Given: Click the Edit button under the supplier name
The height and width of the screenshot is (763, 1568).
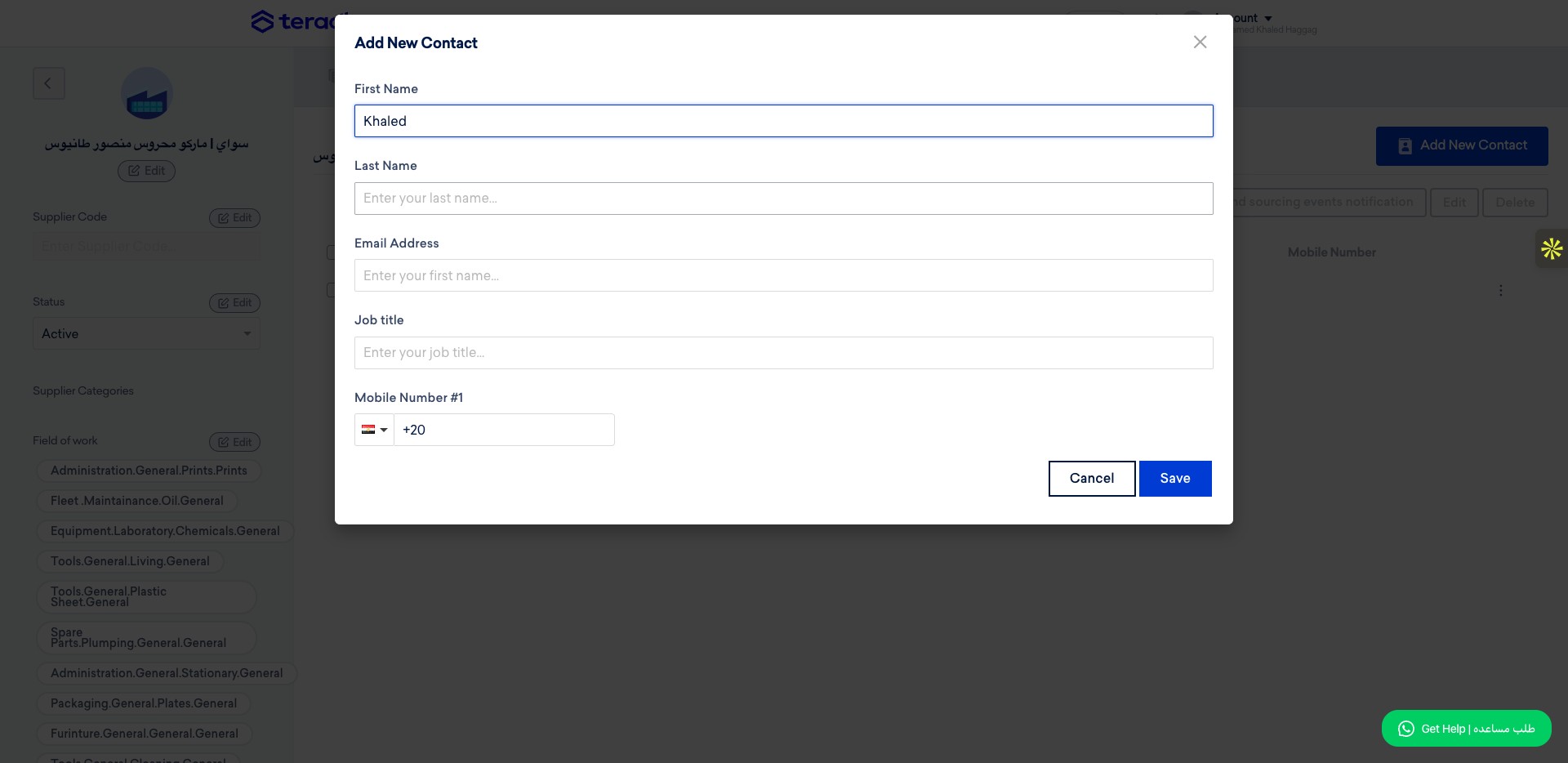Looking at the screenshot, I should 147,171.
